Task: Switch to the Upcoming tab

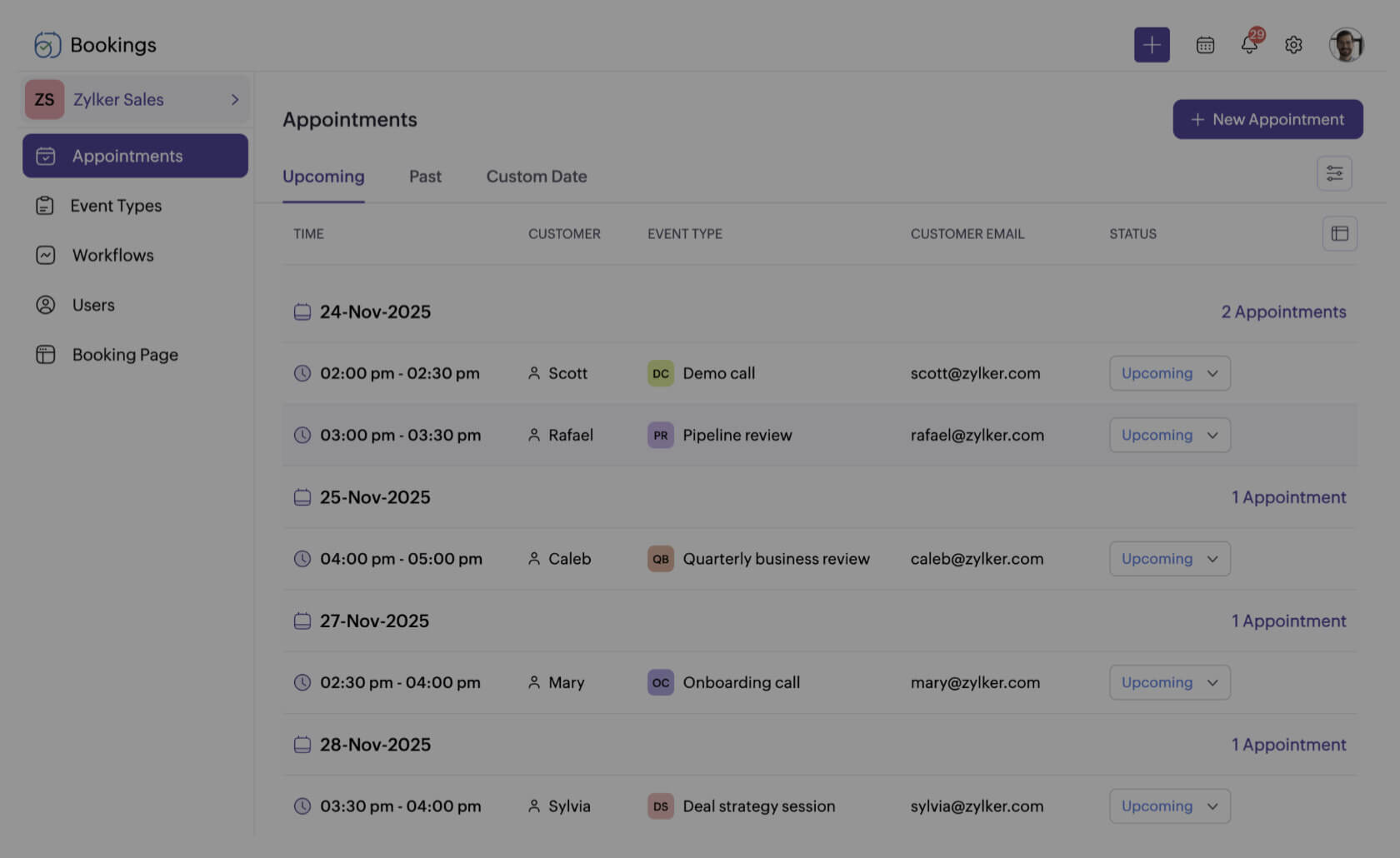Action: click(x=323, y=177)
